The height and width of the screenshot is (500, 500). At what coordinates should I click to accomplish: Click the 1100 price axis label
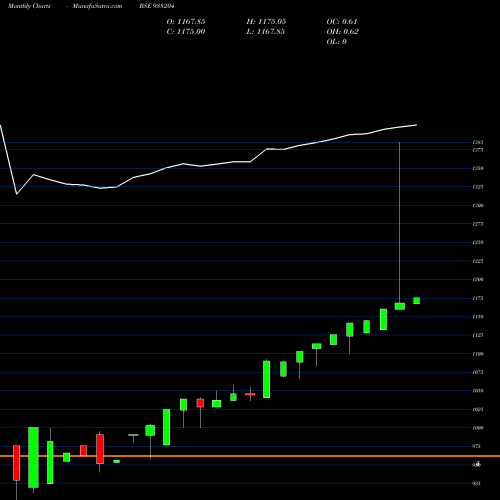(478, 354)
